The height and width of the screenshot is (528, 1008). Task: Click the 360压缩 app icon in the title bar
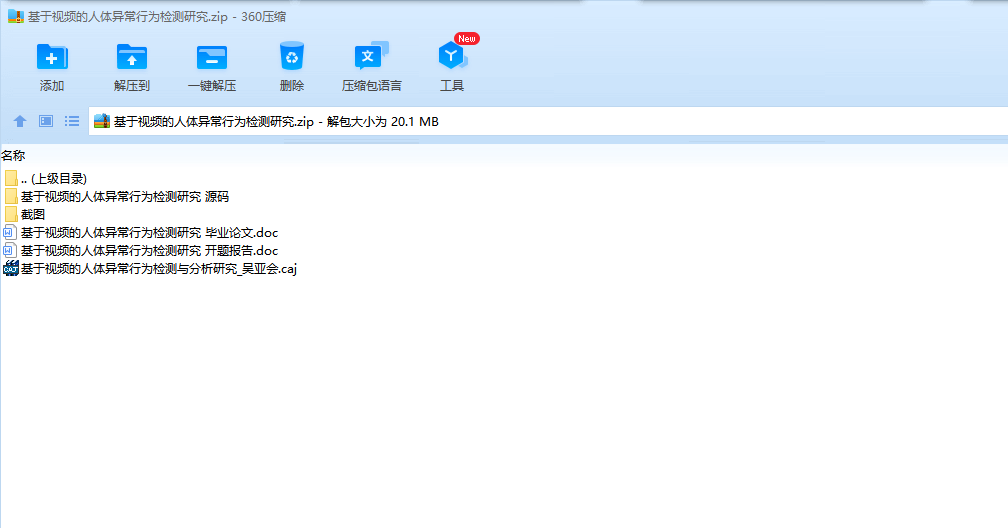(15, 17)
